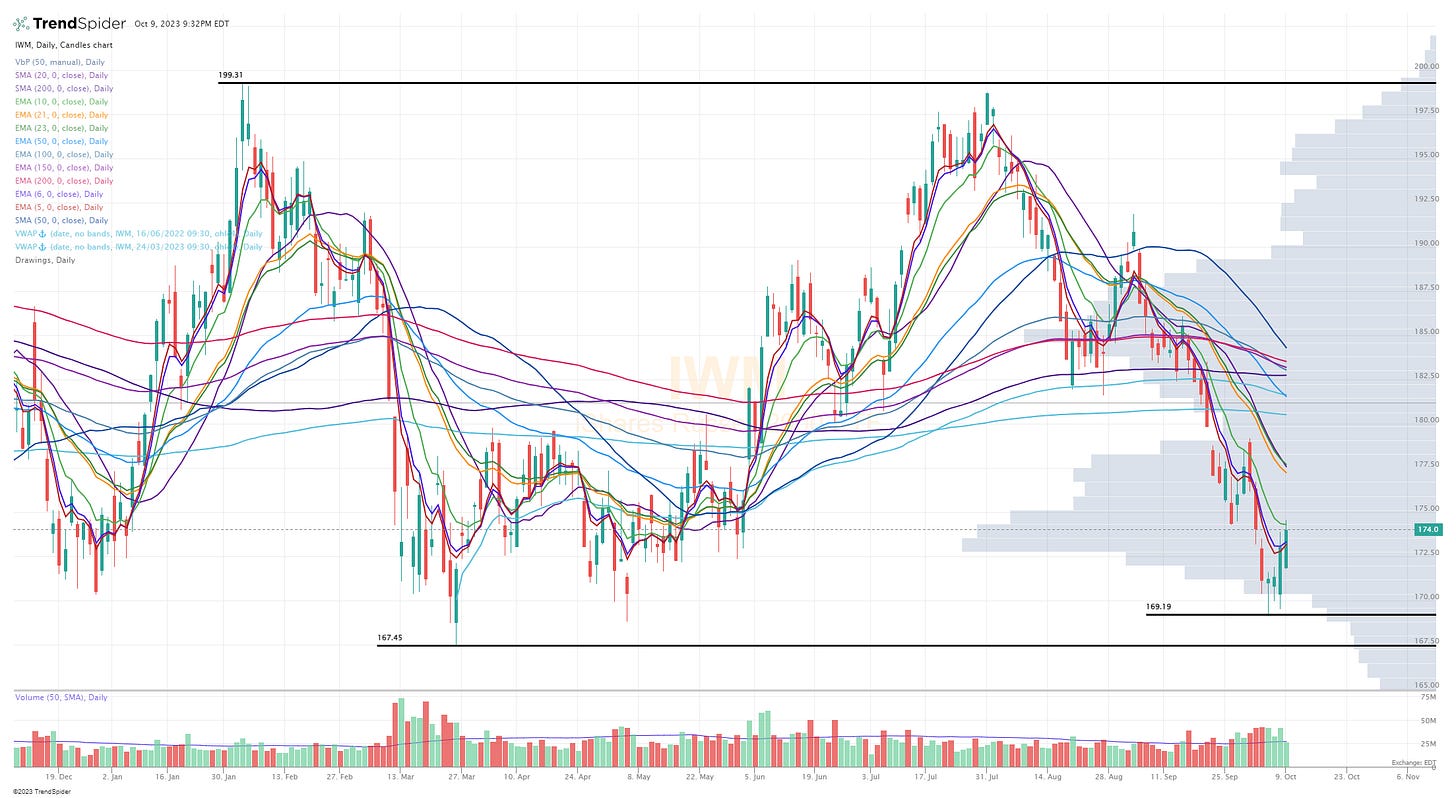1456x798 pixels.
Task: Select the 199.31 resistance line label
Action: 230,75
